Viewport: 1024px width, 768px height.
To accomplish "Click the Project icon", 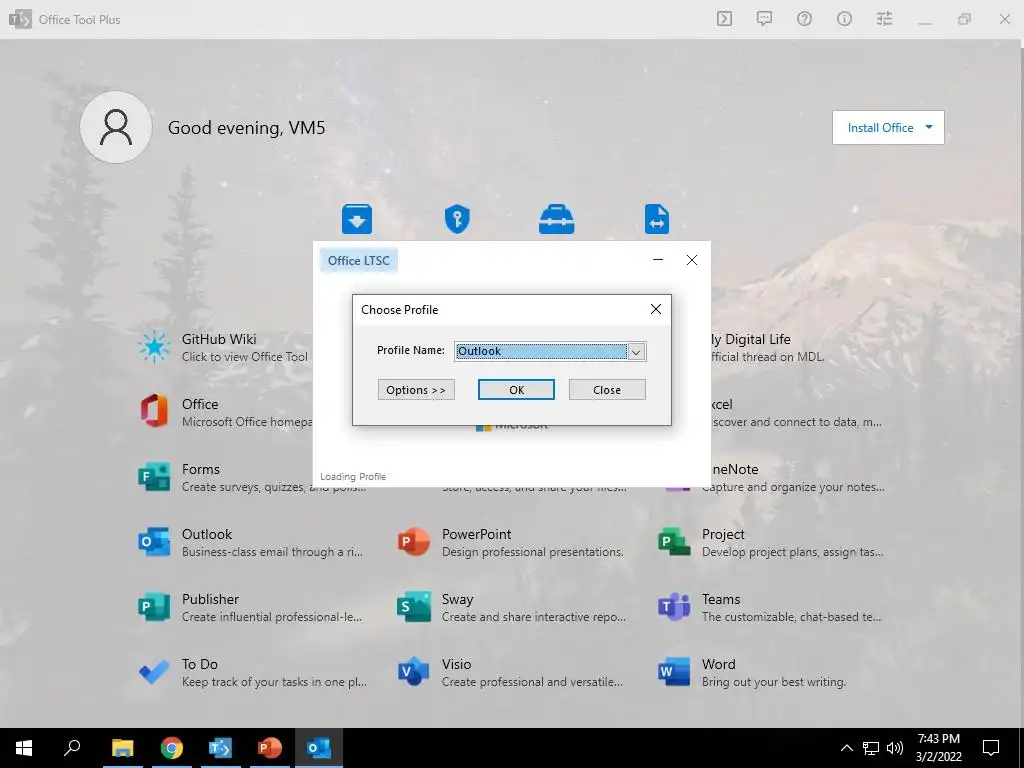I will (674, 541).
